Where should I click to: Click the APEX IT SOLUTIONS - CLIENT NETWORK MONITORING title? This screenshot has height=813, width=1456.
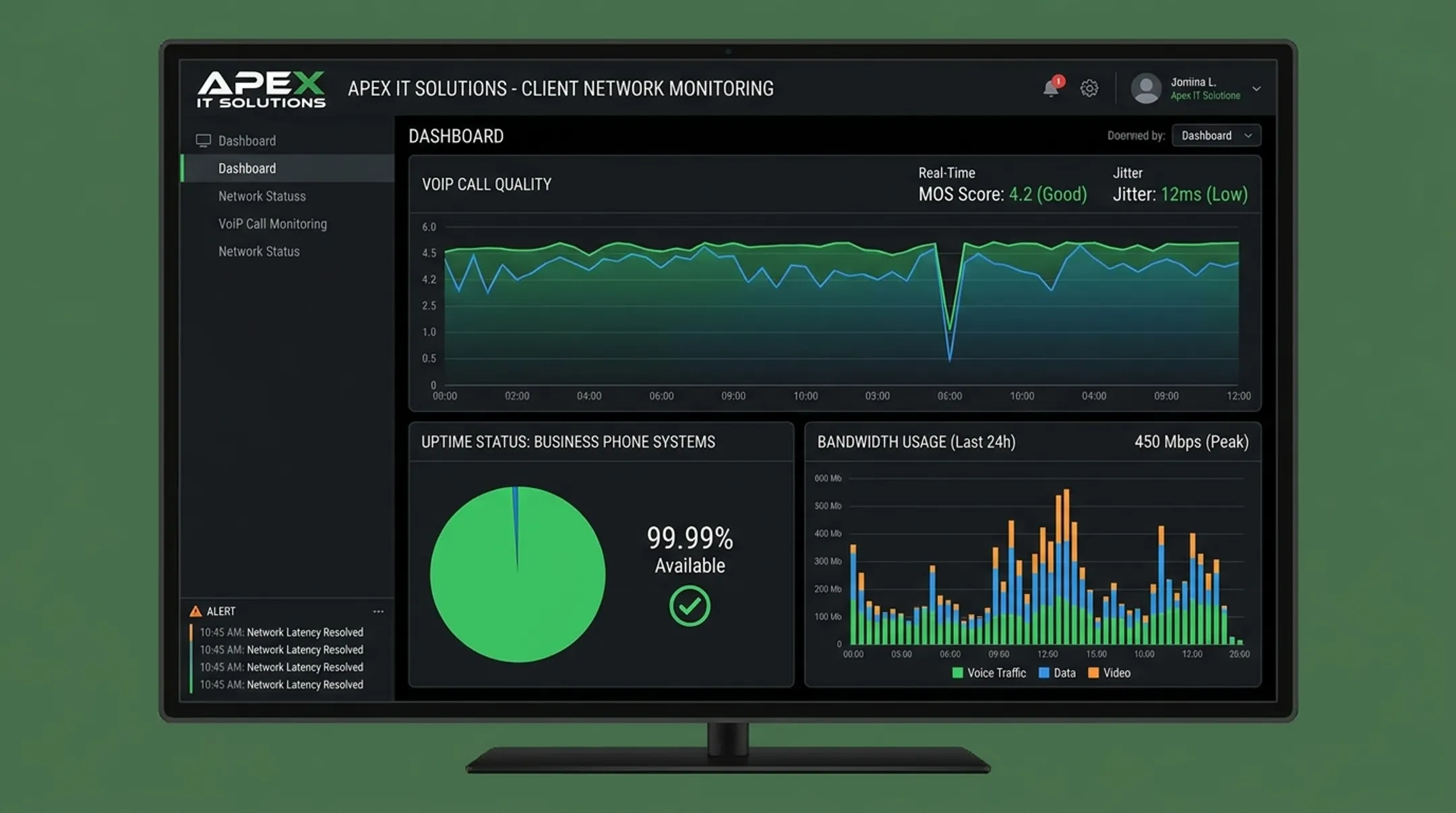coord(561,89)
